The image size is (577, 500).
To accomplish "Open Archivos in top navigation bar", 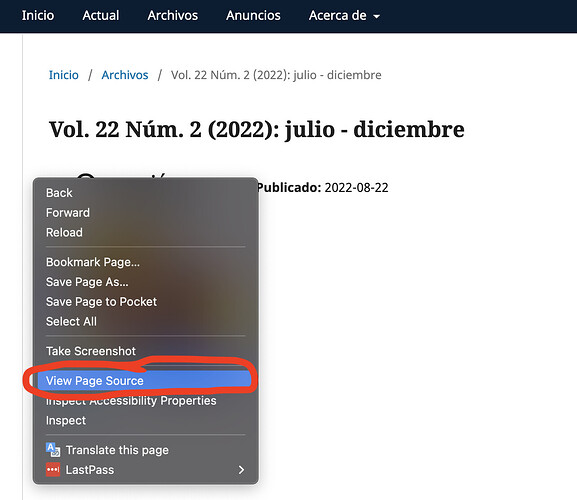I will click(173, 15).
